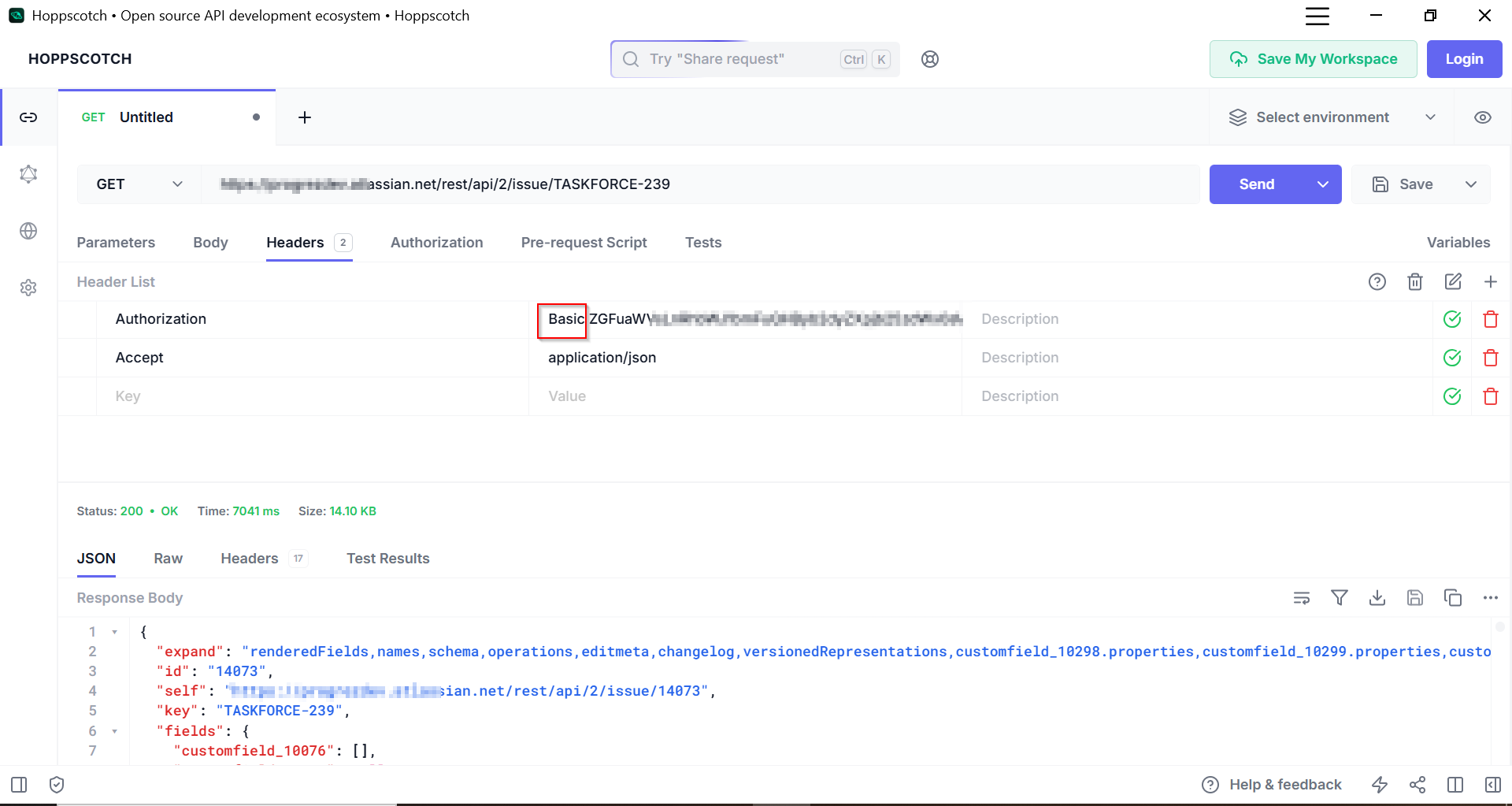Collapse the fields object fold arrow
Screen dimensions: 1512x806
point(115,731)
